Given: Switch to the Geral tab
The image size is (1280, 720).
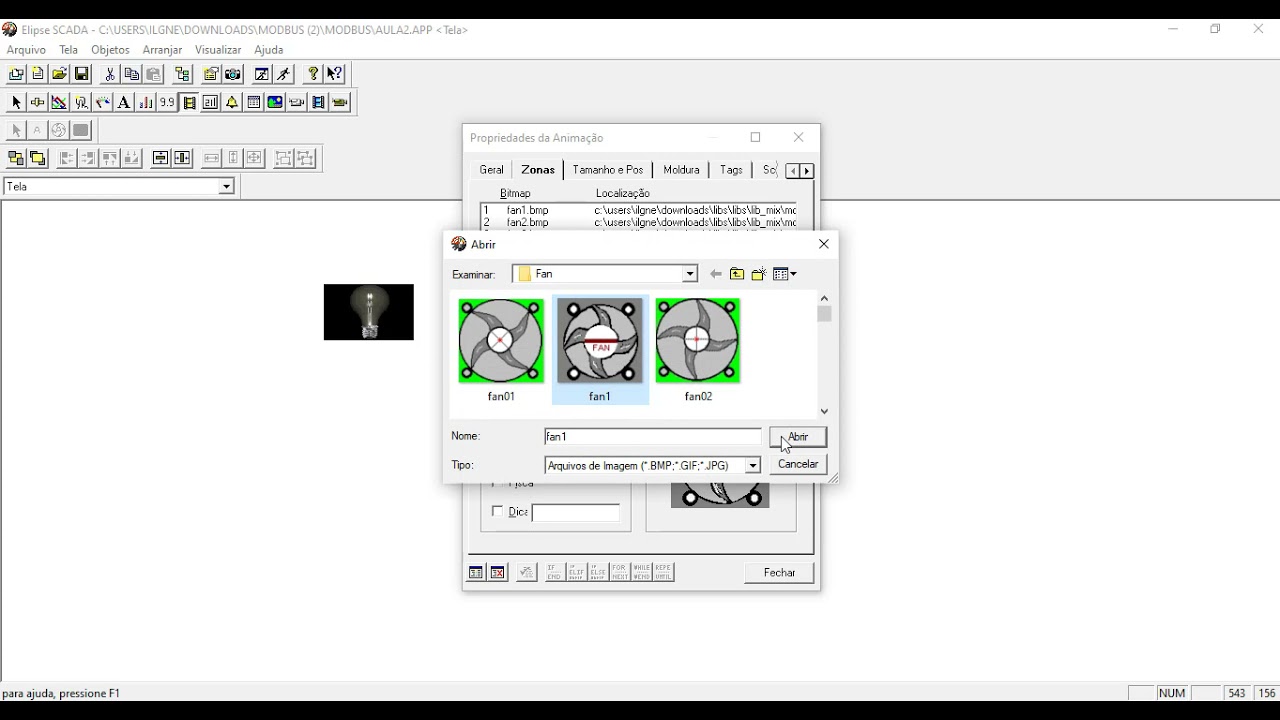Looking at the screenshot, I should point(491,170).
